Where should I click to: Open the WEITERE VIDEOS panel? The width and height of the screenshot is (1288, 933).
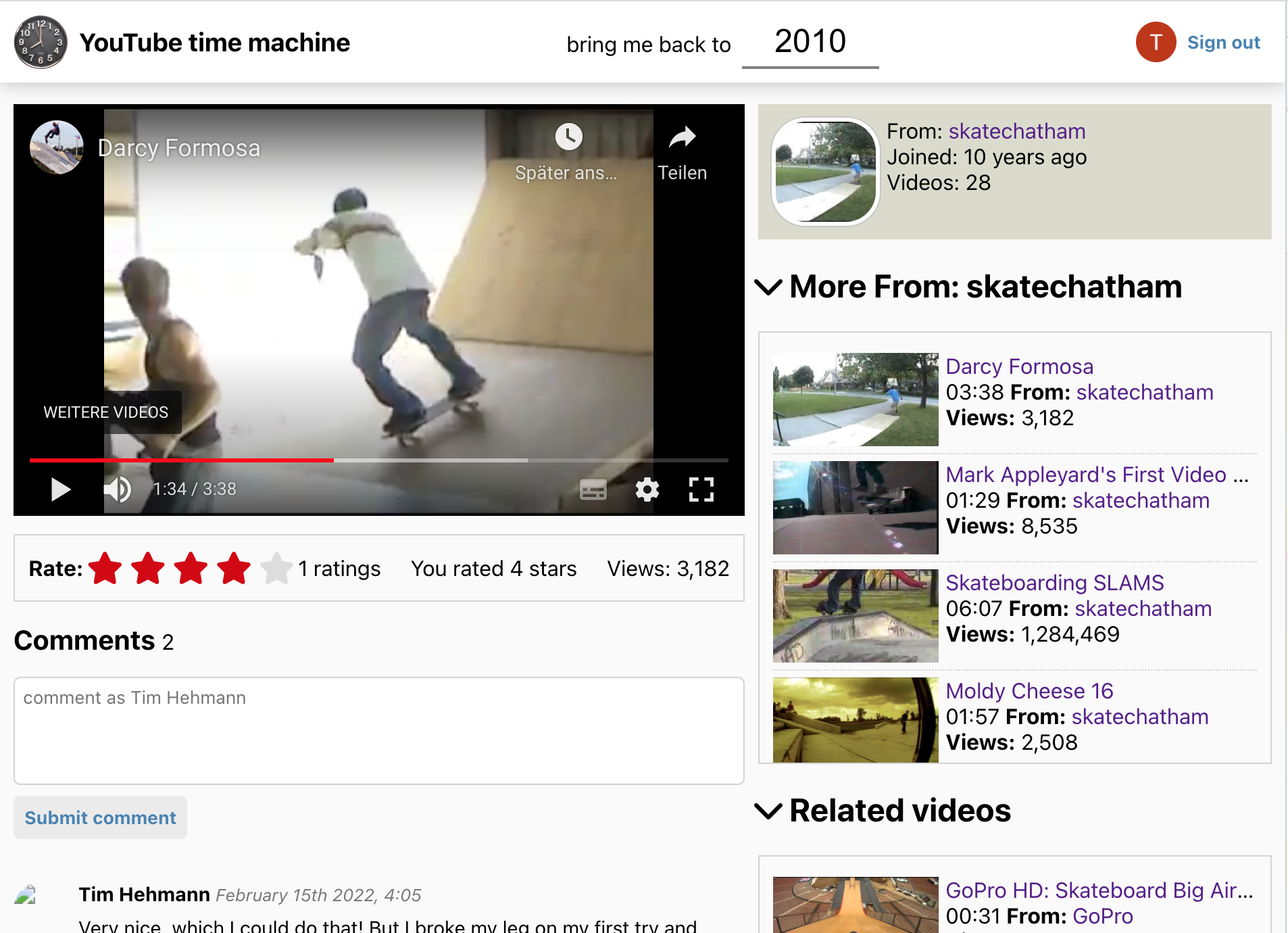click(x=106, y=412)
